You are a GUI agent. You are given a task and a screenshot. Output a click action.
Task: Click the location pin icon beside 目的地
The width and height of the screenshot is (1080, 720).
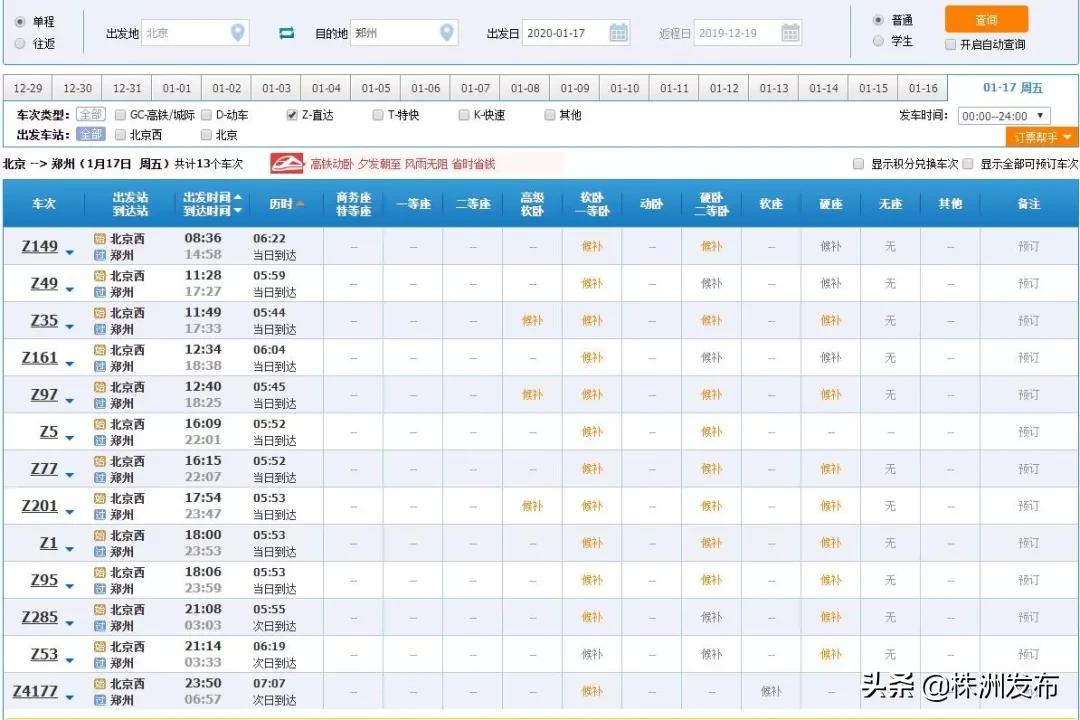coord(446,31)
